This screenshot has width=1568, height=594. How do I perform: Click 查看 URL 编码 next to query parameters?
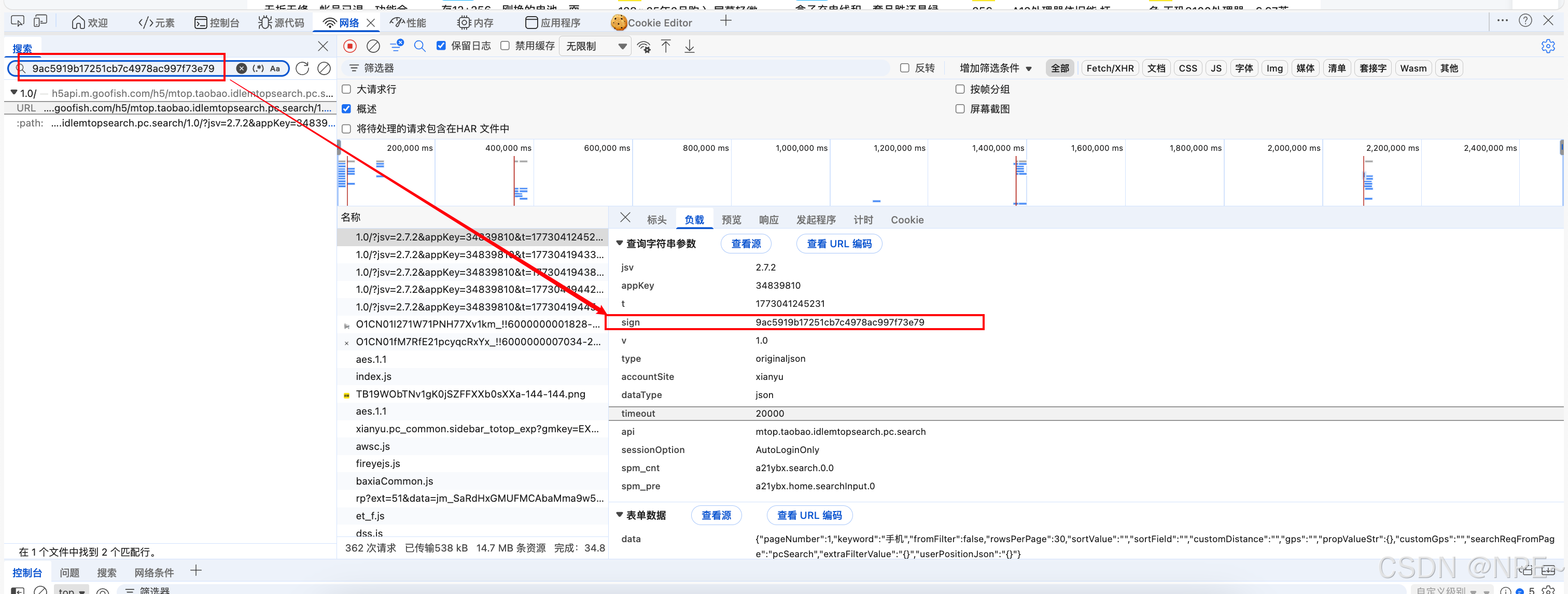839,244
